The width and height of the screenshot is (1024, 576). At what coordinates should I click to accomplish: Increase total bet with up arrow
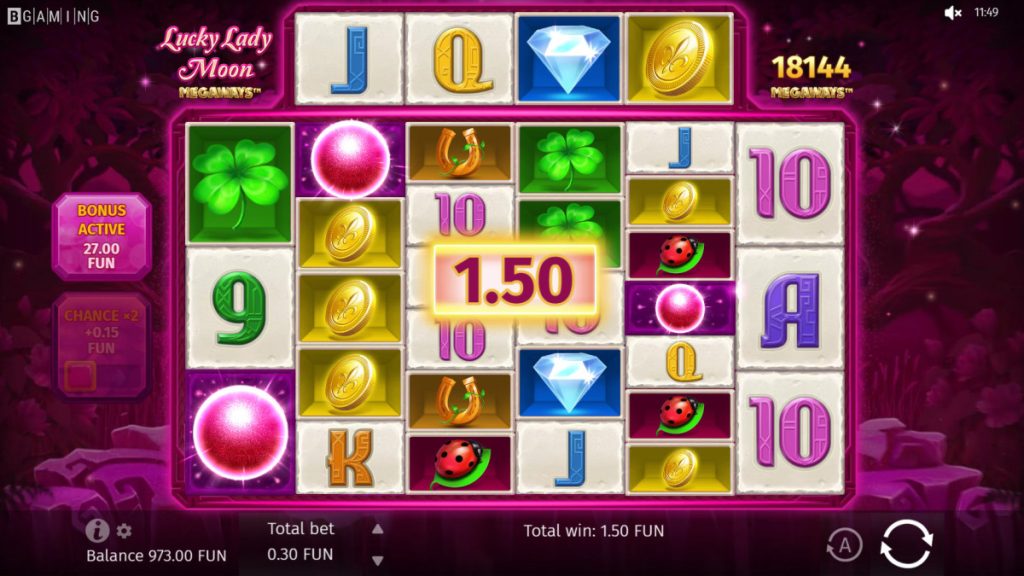click(377, 529)
